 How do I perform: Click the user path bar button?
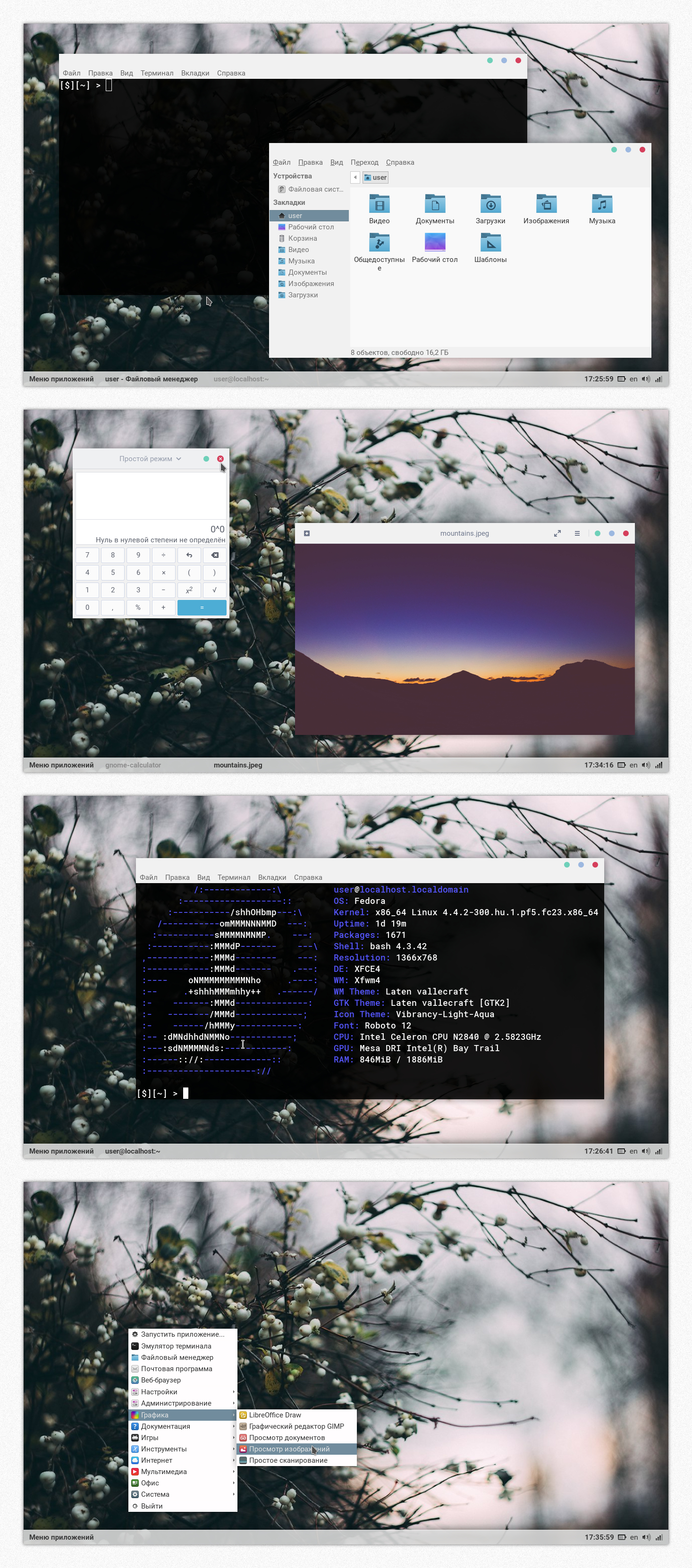tap(376, 178)
